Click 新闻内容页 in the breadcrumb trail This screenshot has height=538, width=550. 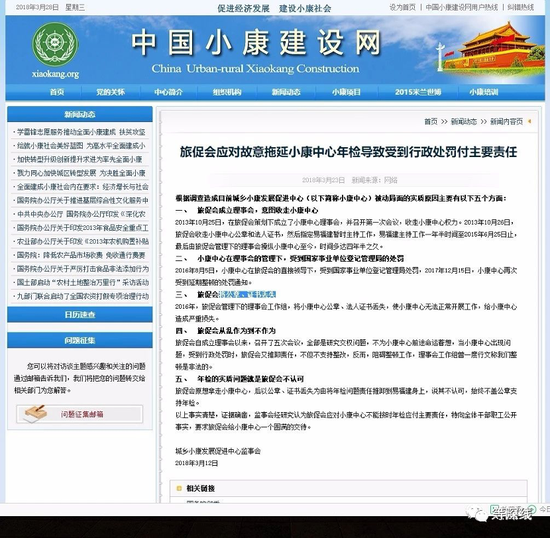point(506,121)
